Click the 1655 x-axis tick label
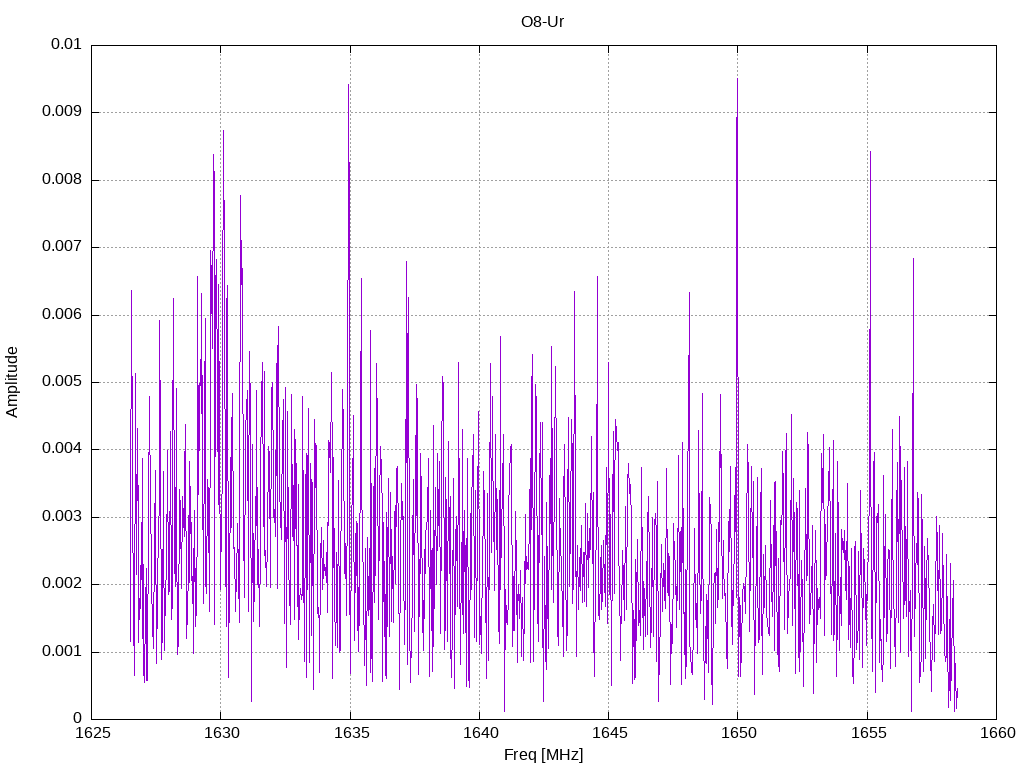 869,733
